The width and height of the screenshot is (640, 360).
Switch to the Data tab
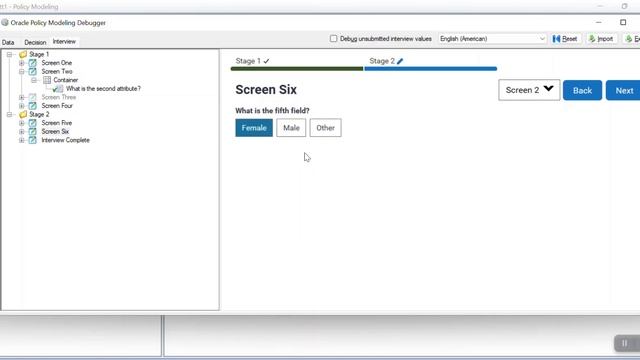pos(8,42)
